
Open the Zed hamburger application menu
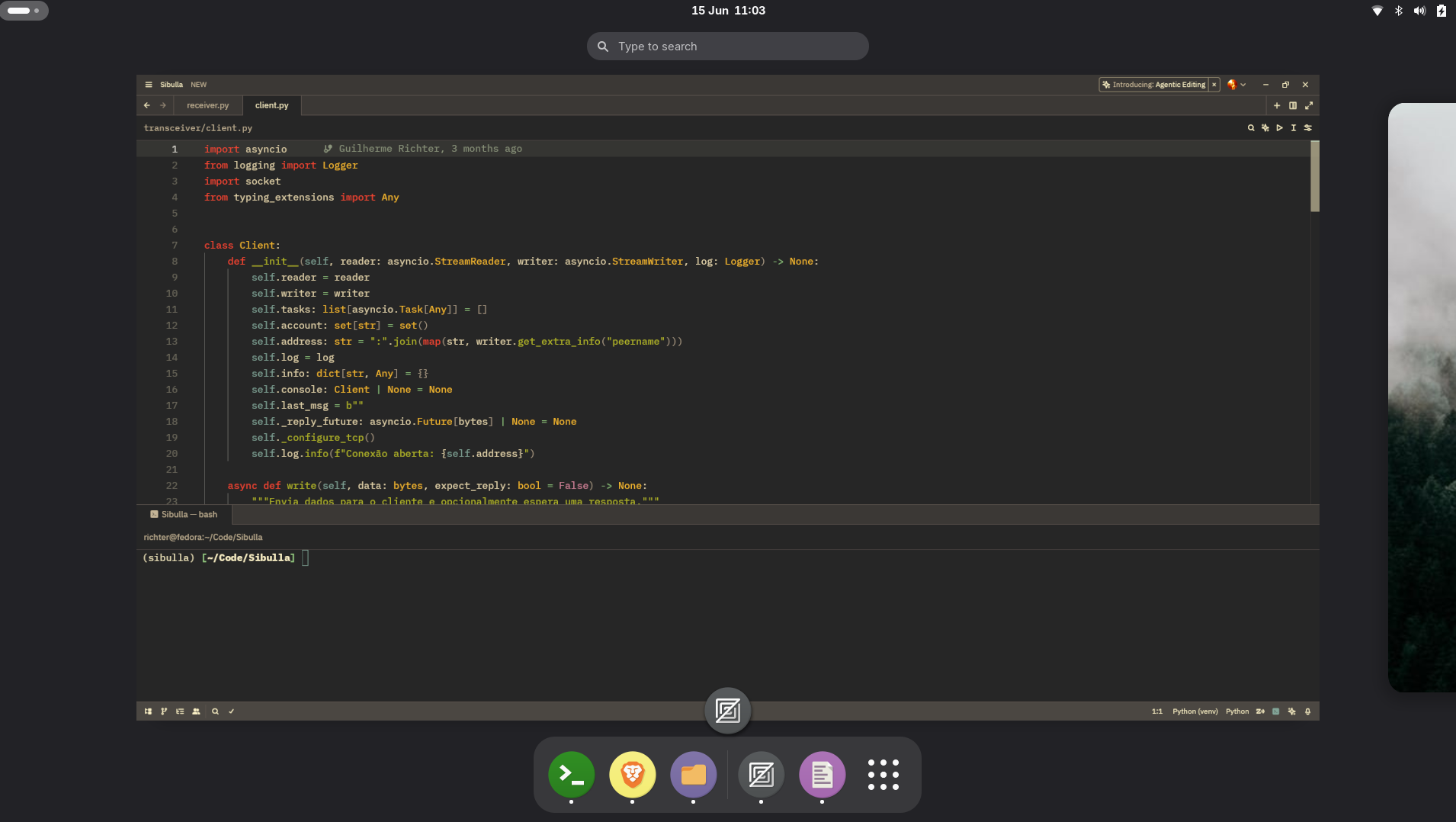[x=149, y=85]
